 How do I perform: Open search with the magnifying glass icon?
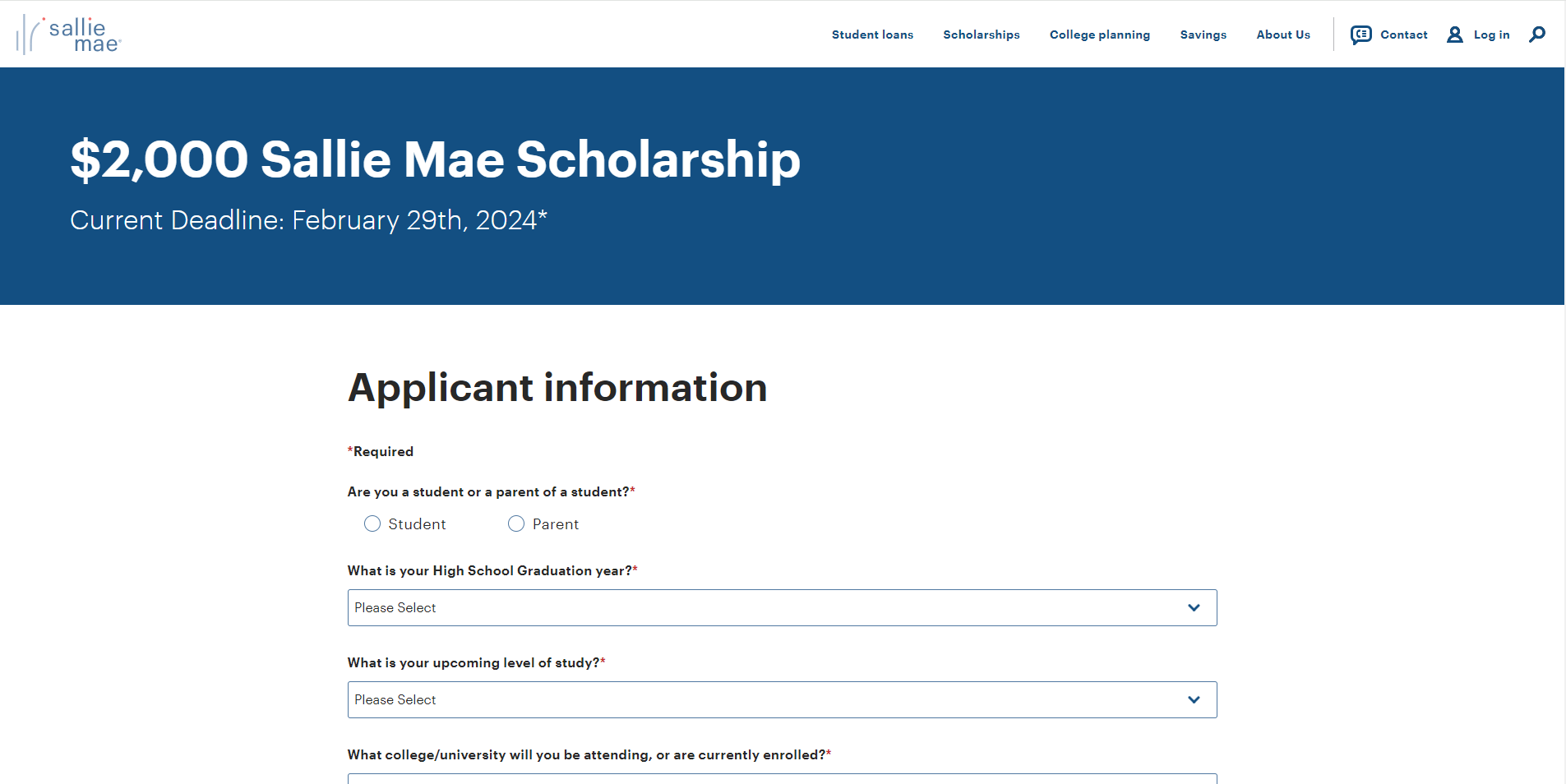1536,35
